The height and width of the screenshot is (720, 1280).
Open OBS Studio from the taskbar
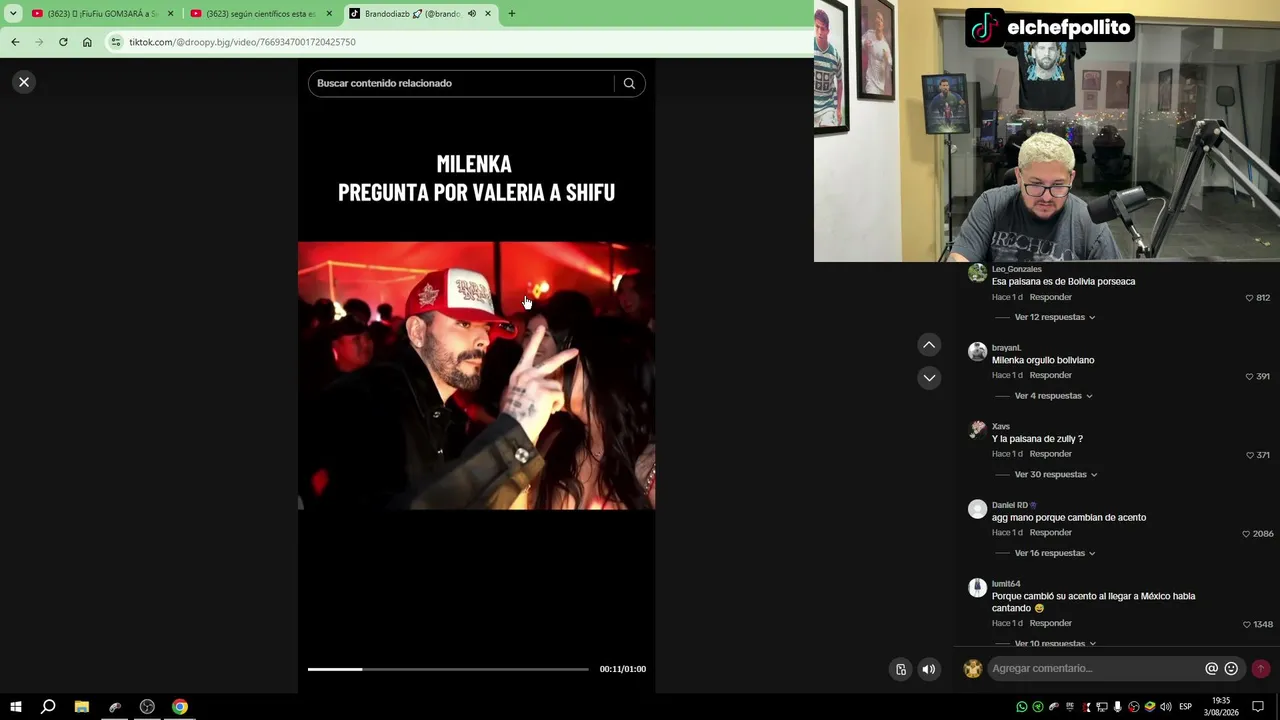pyautogui.click(x=147, y=707)
